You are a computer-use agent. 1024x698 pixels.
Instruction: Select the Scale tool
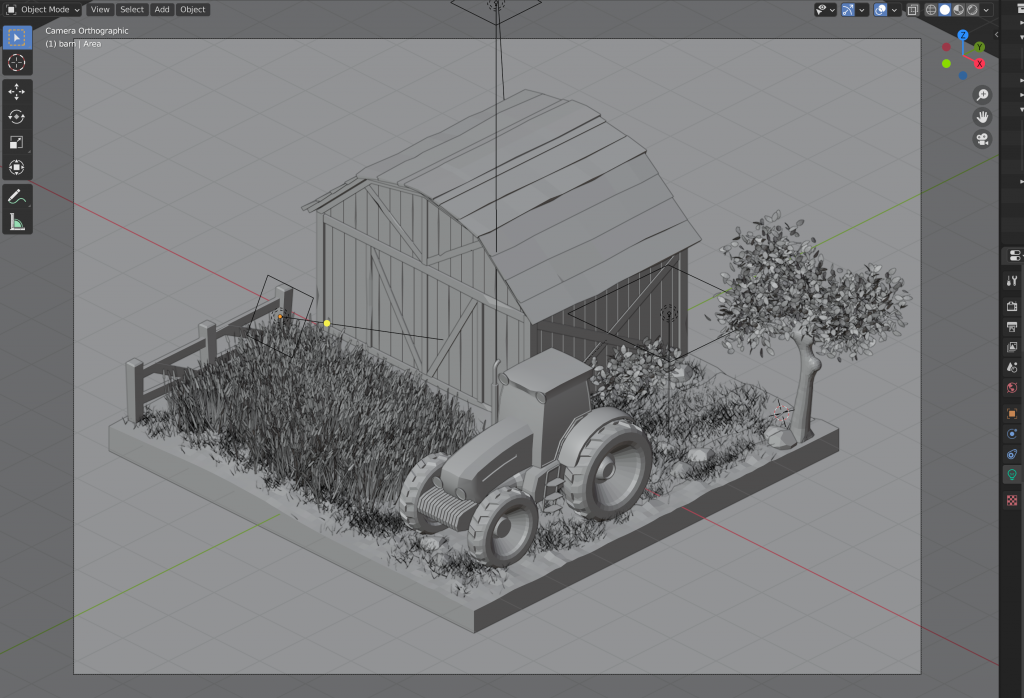[x=17, y=142]
